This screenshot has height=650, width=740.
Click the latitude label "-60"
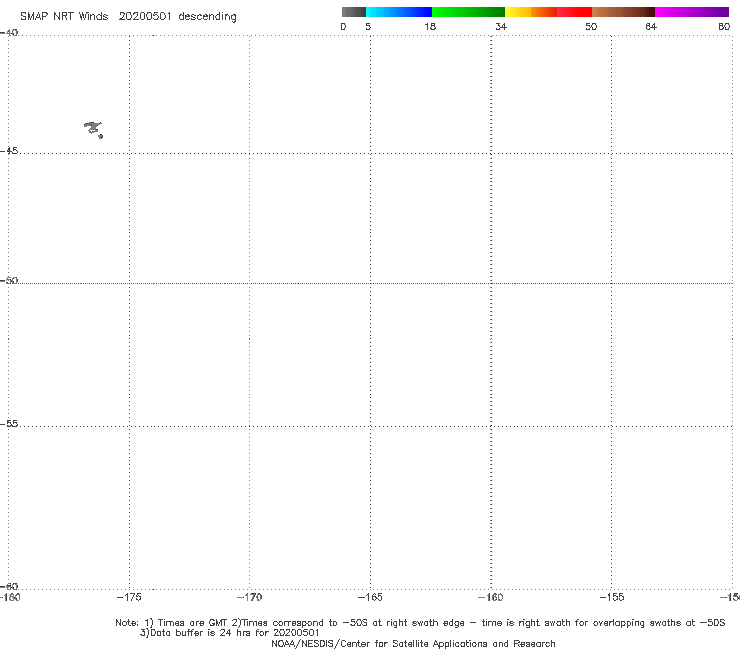pos(9,586)
